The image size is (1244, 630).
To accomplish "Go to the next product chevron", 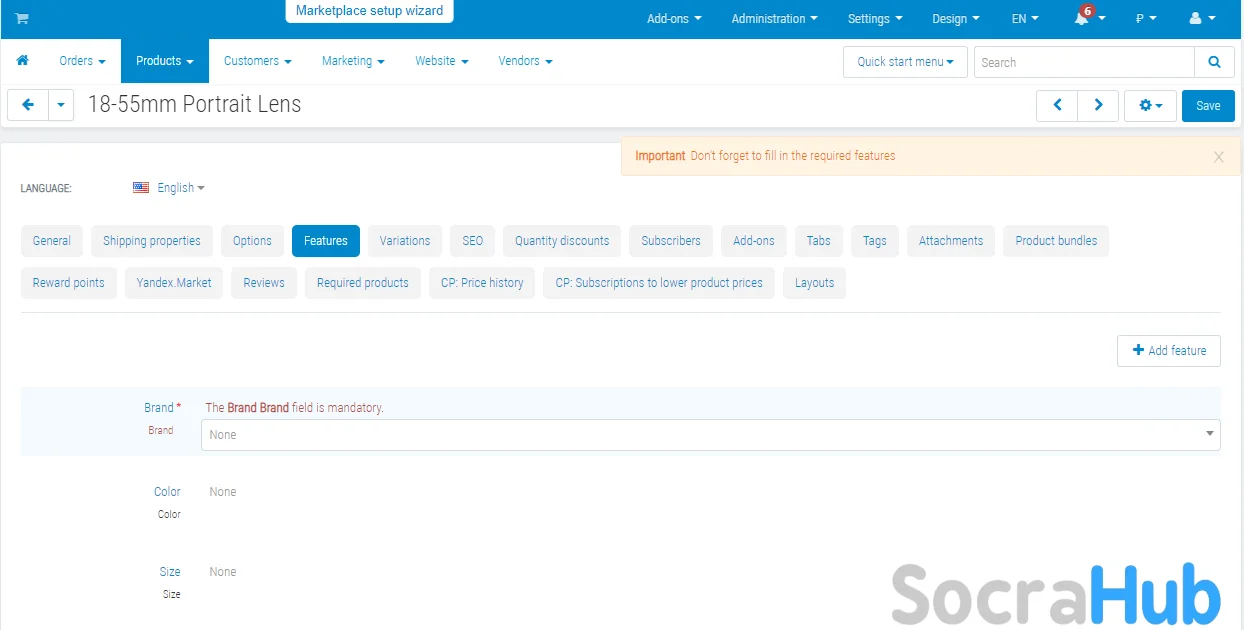I will (1098, 105).
